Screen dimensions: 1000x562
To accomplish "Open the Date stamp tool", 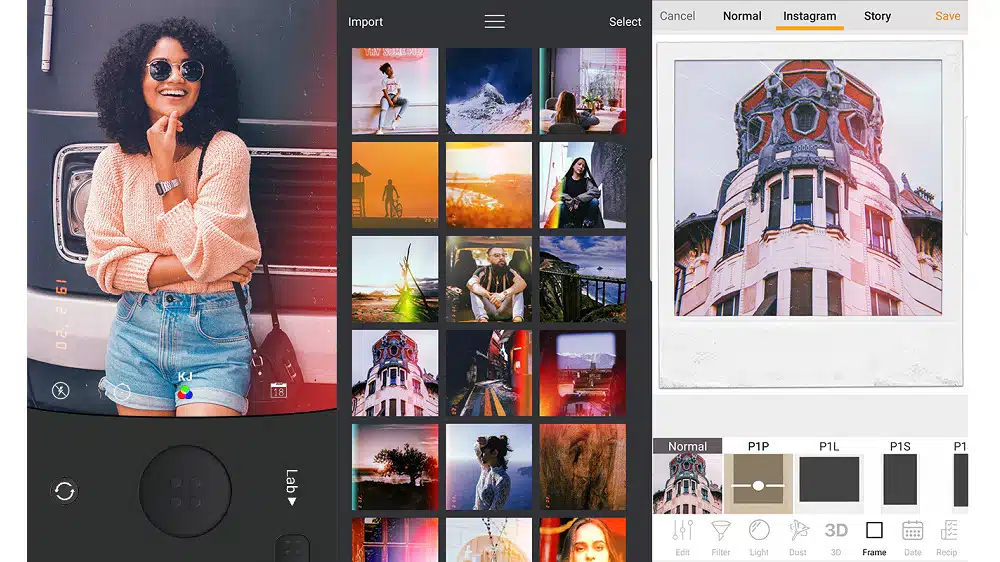I will (912, 534).
